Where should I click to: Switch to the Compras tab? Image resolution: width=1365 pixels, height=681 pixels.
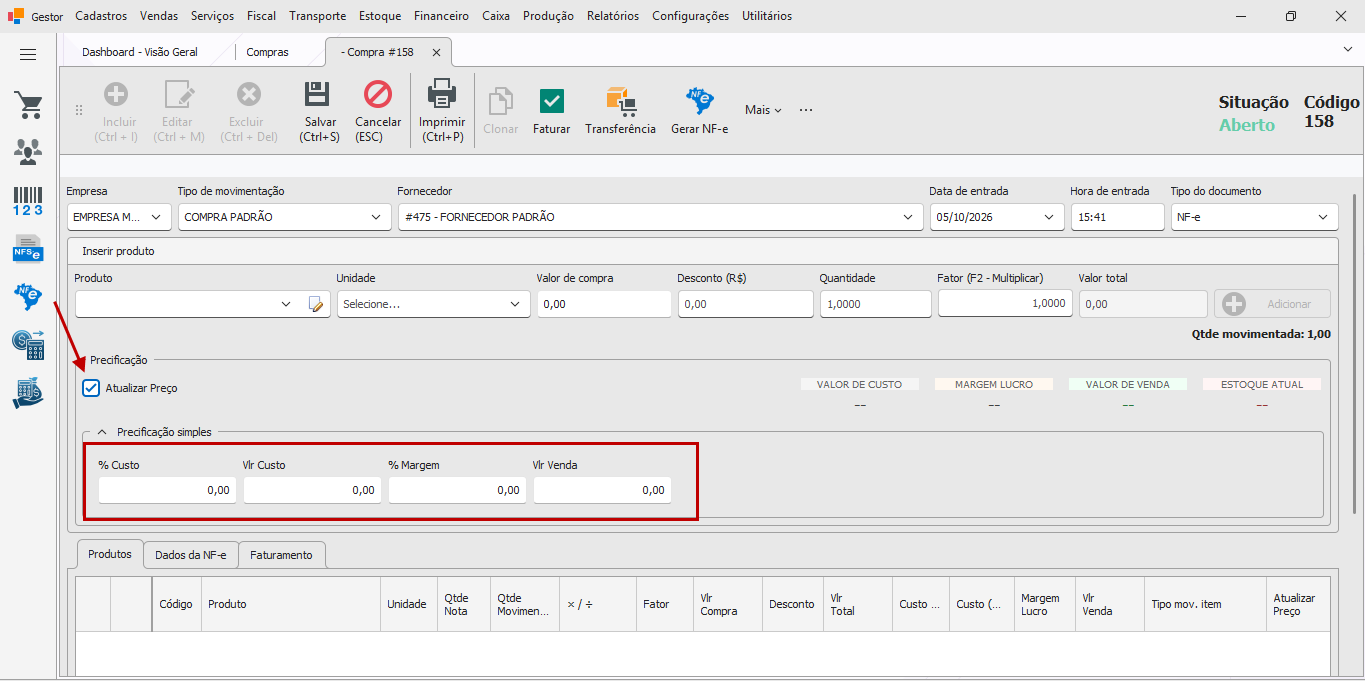pyautogui.click(x=267, y=52)
